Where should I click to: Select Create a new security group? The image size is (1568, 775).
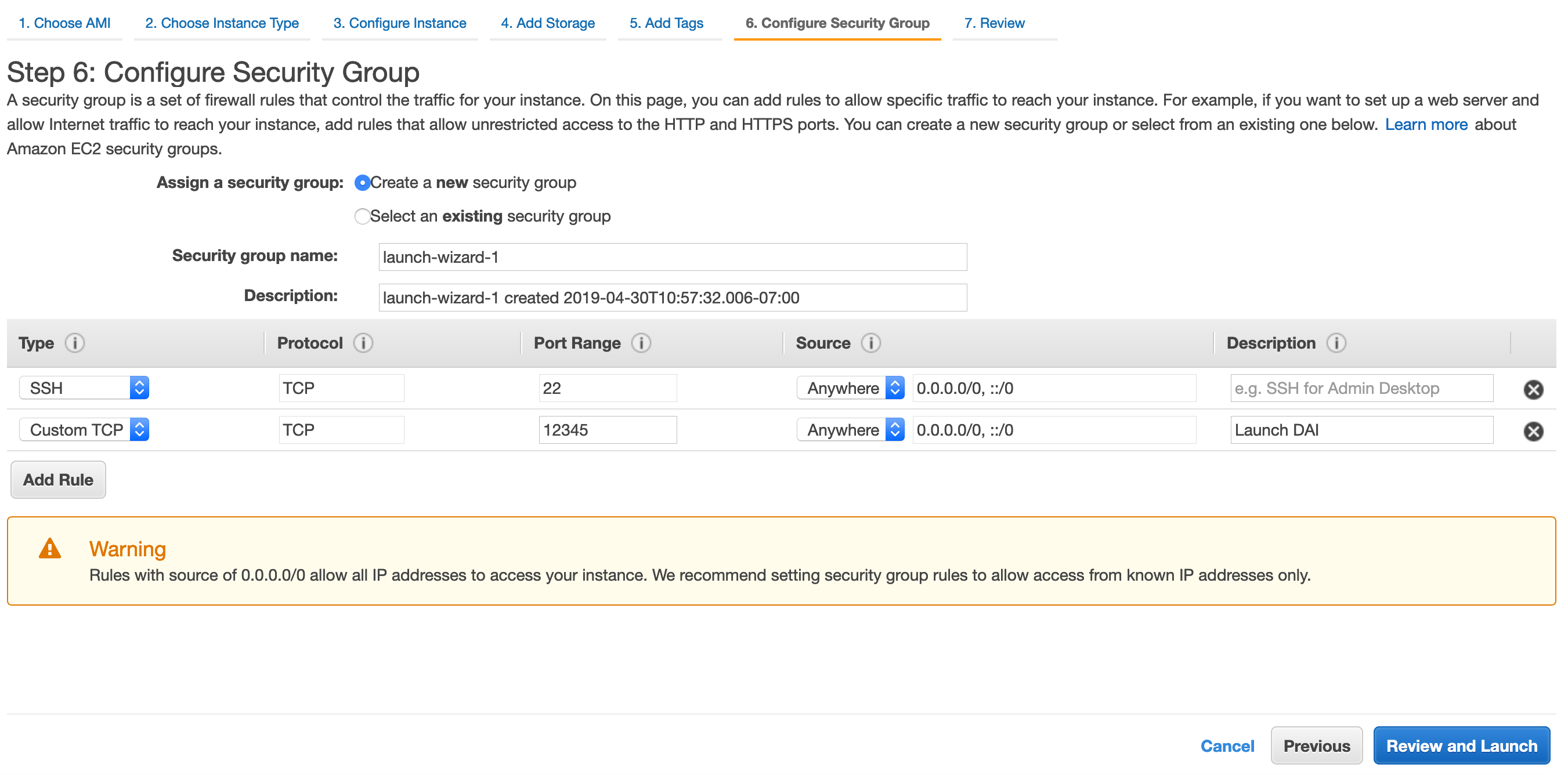pos(362,183)
